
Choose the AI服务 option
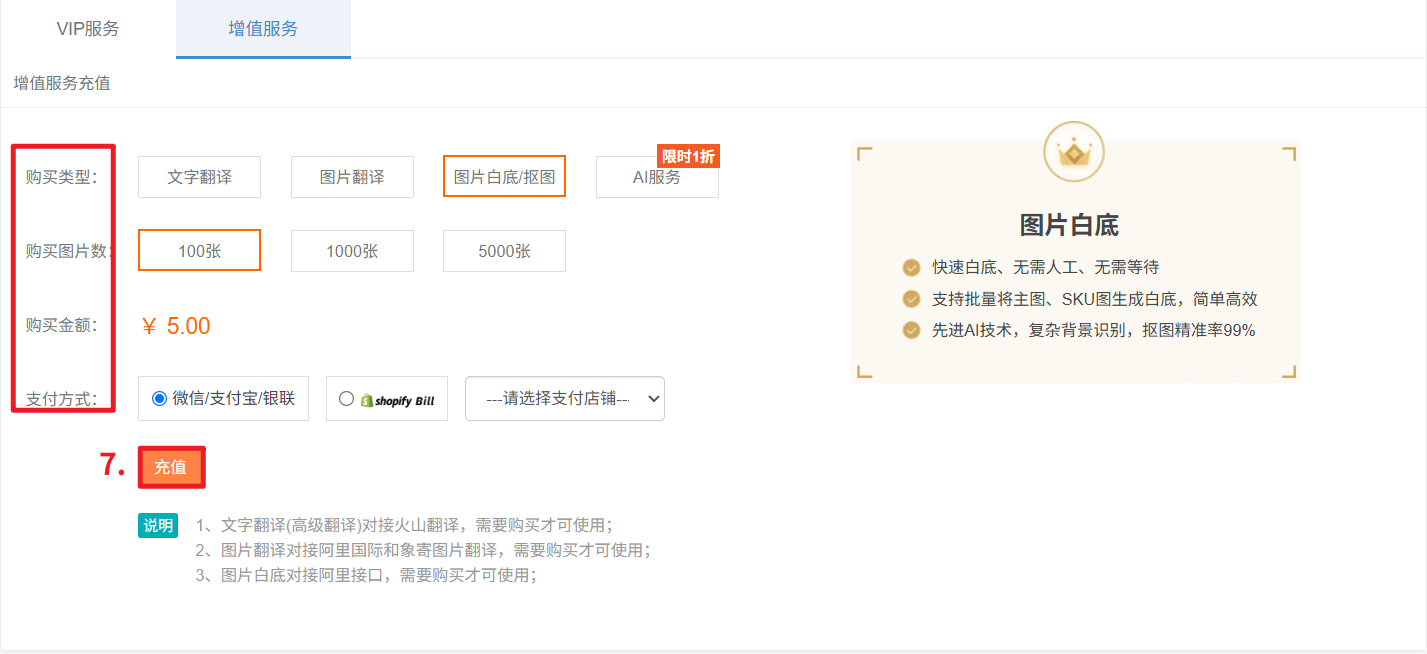657,178
